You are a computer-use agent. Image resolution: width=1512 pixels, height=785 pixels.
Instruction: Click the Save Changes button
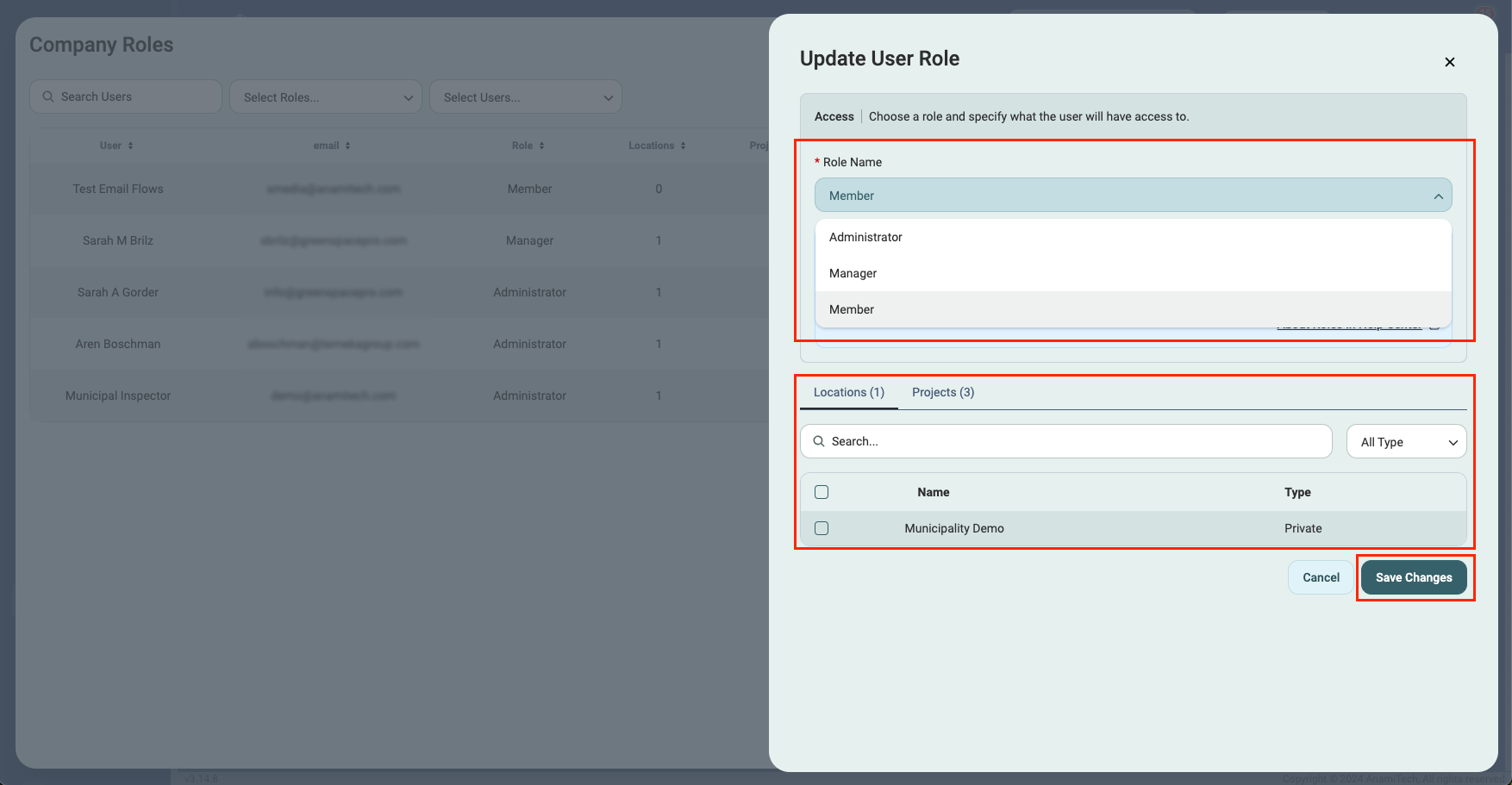click(x=1413, y=577)
